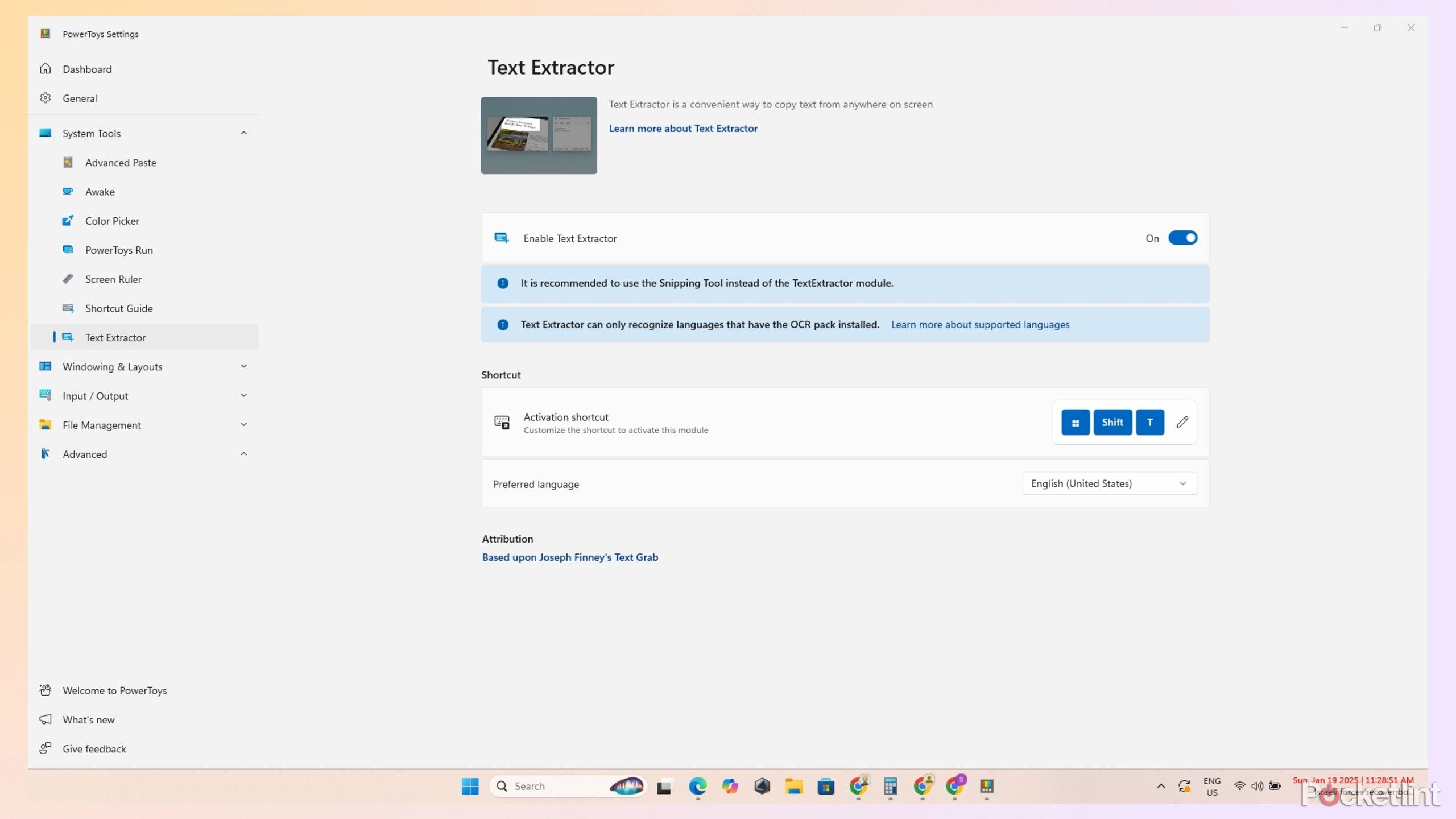Viewport: 1456px width, 819px height.
Task: Open Microsoft Store from taskbar
Action: point(826,787)
